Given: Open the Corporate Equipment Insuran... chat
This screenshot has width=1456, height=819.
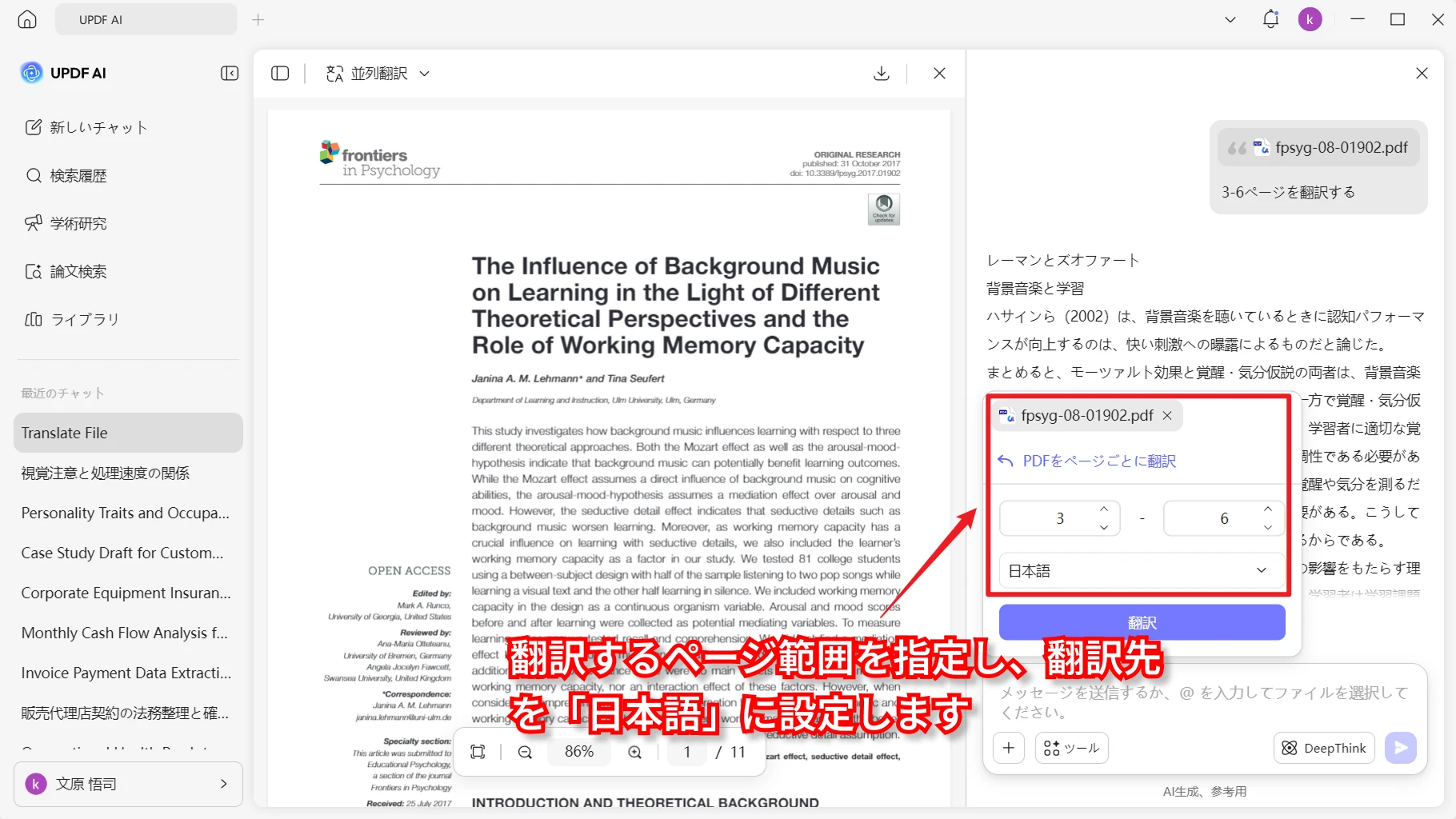Looking at the screenshot, I should (128, 593).
